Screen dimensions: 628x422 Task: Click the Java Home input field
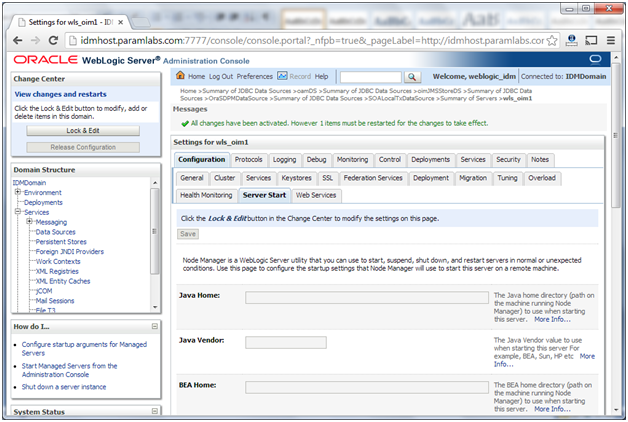pos(367,297)
